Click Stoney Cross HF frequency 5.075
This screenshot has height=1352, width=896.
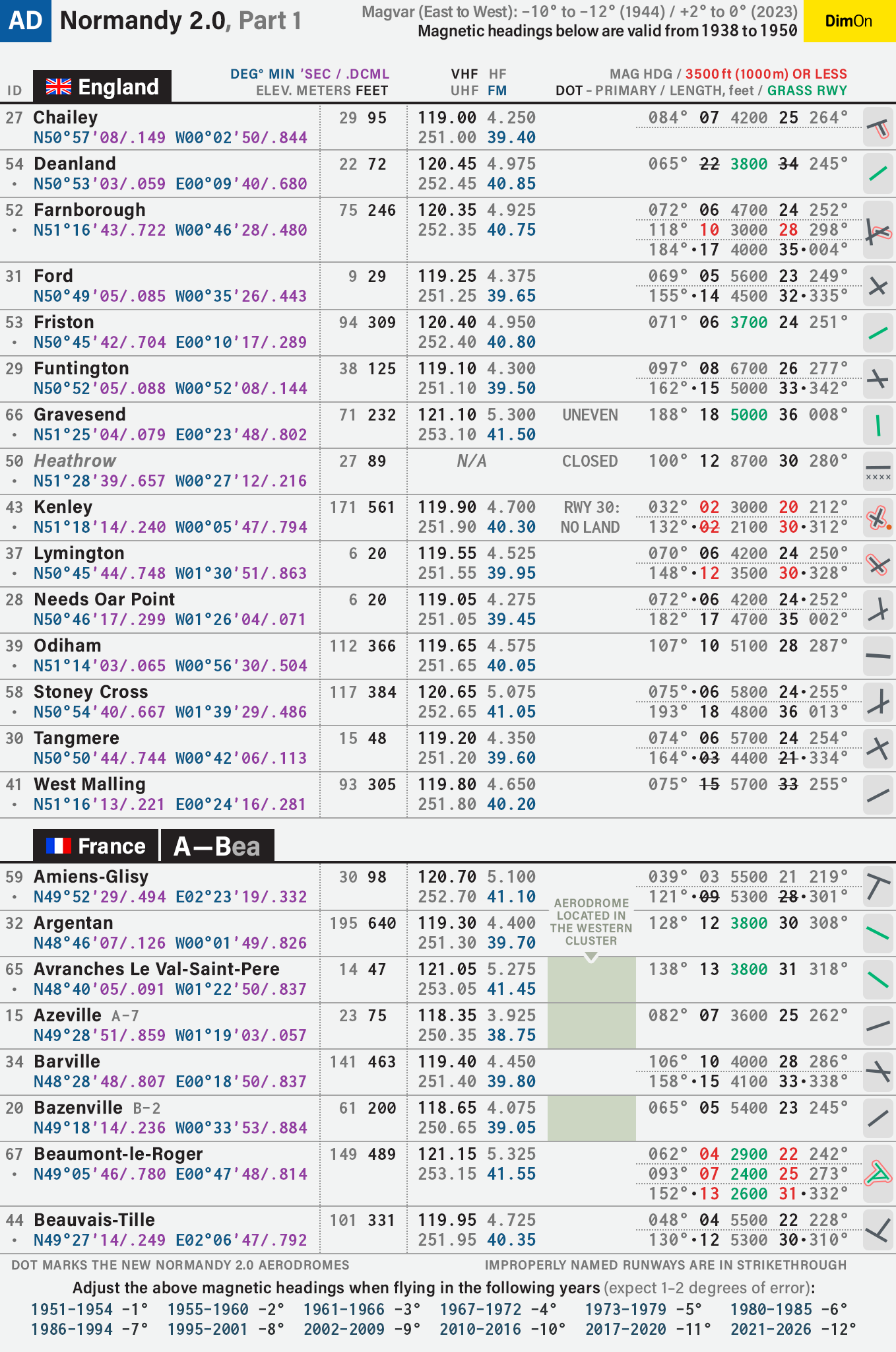511,692
